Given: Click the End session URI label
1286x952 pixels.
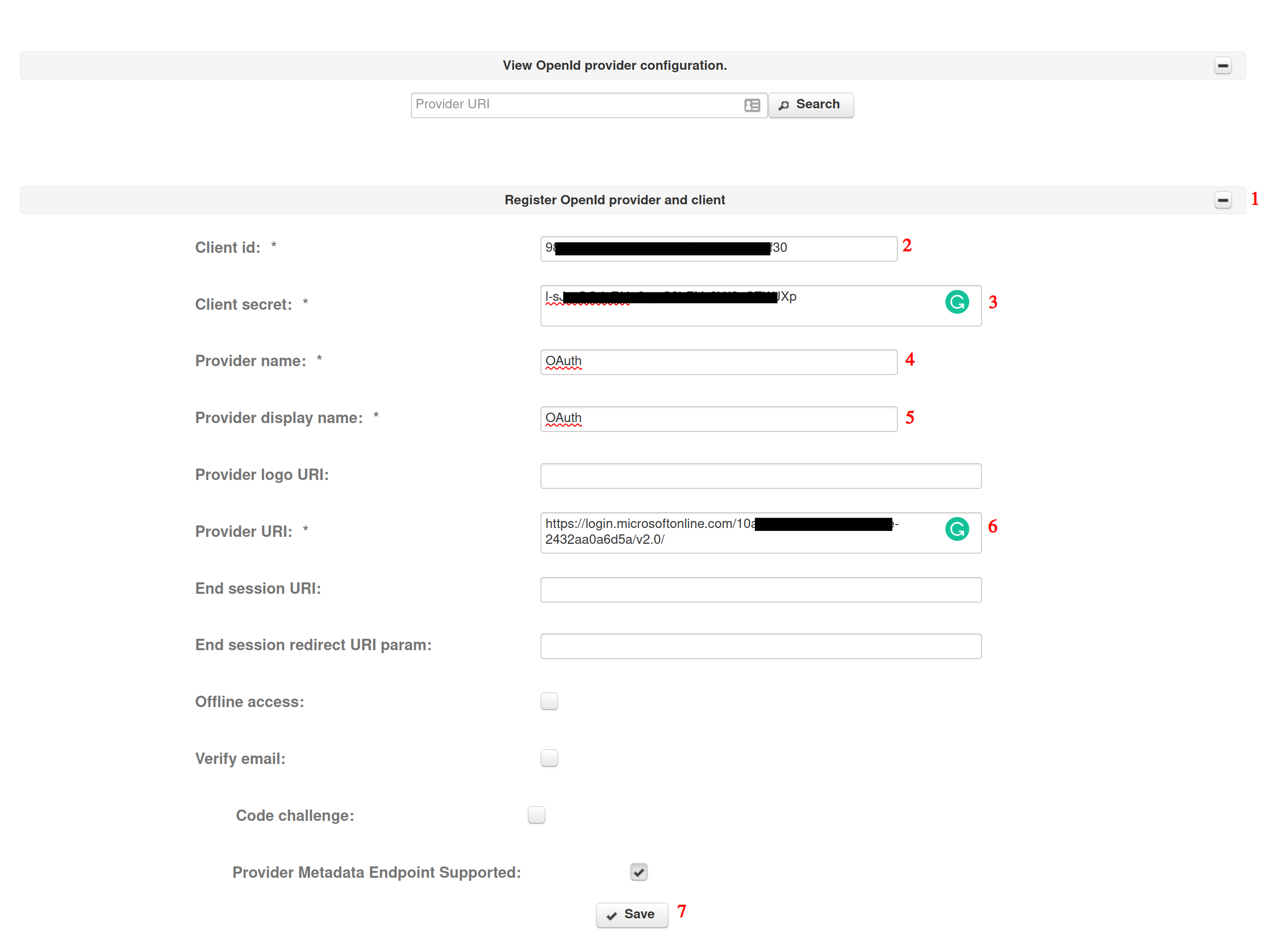Looking at the screenshot, I should click(258, 588).
